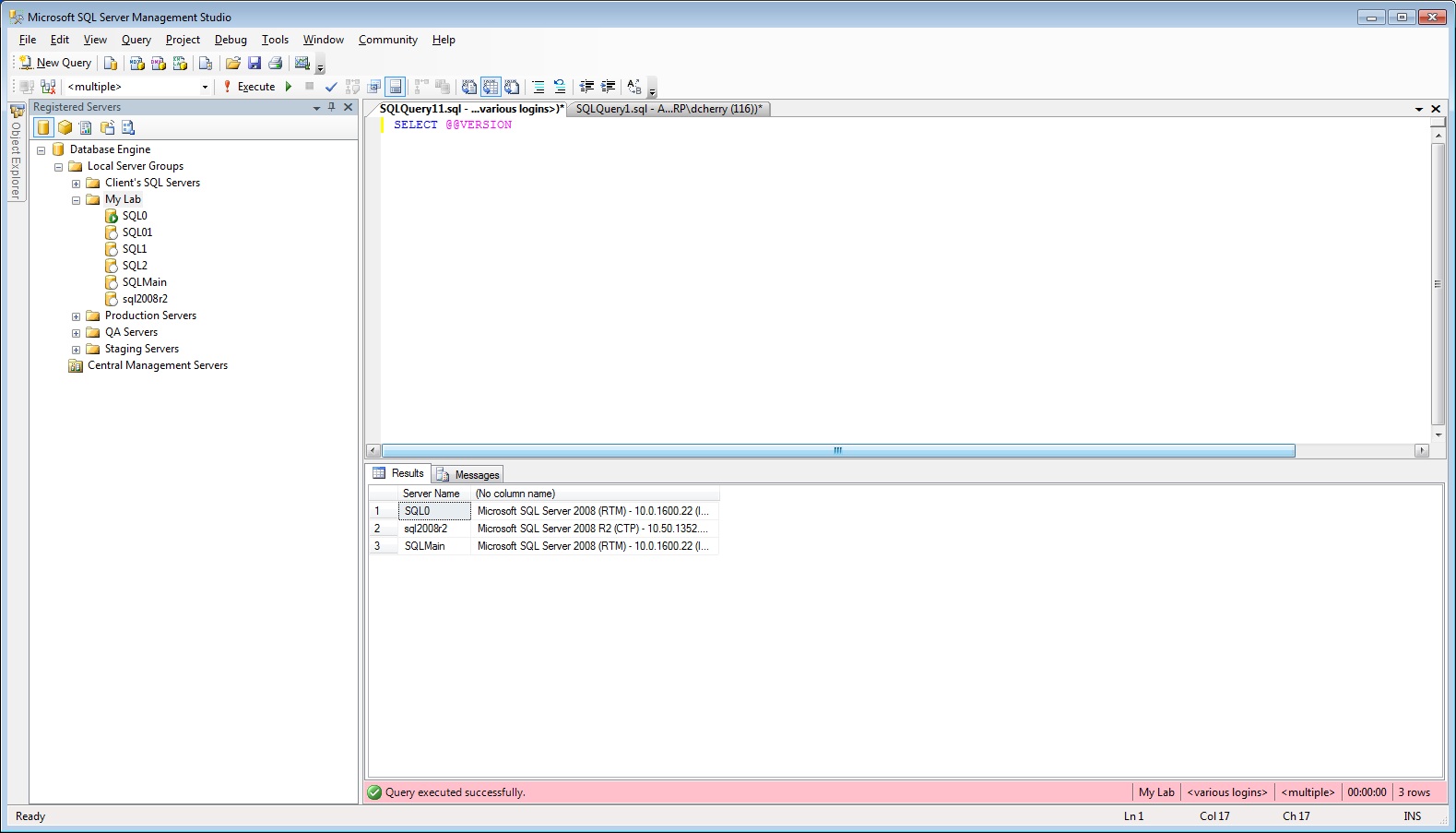Open Registered Servers window position menu
The height and width of the screenshot is (833, 1456).
[x=316, y=108]
